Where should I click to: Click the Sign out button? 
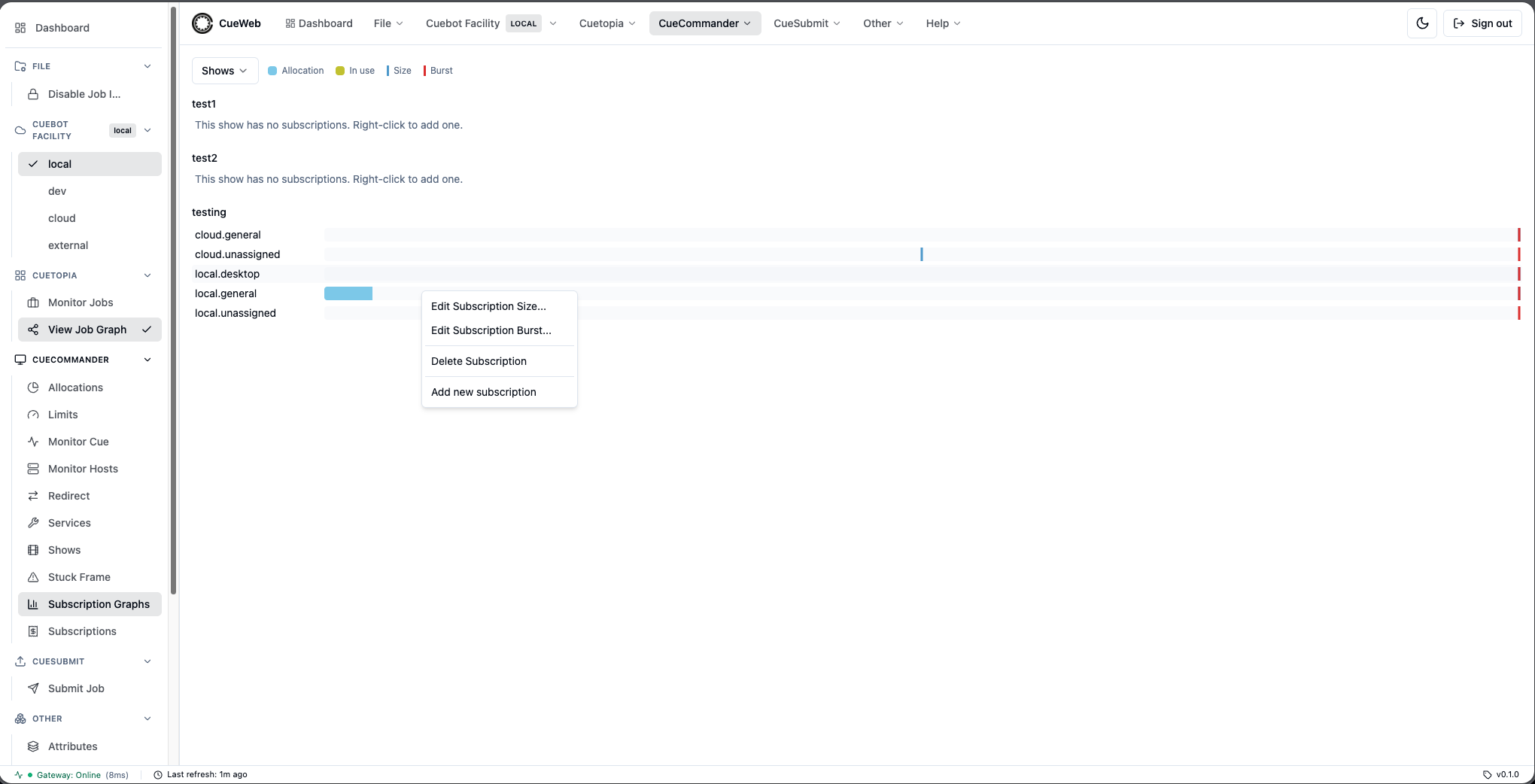tap(1482, 23)
